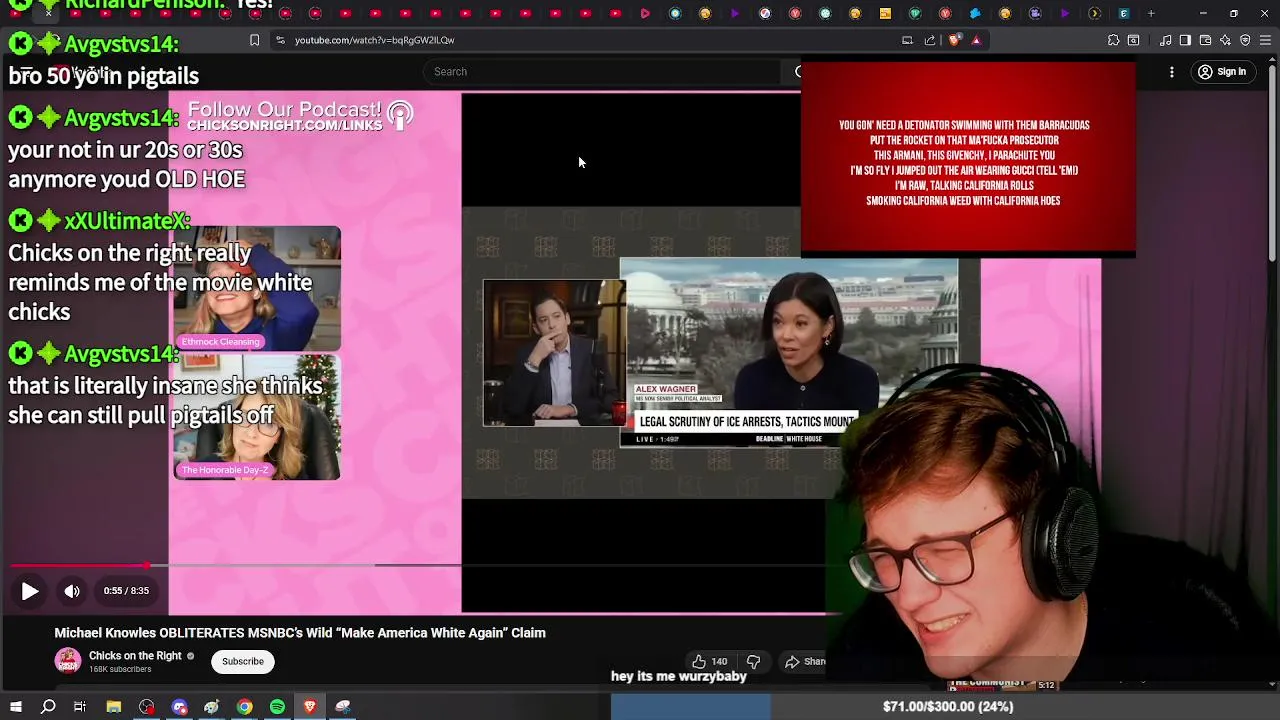Bookmark this page with the bookmark icon
This screenshot has width=1280, height=720.
pos(254,40)
